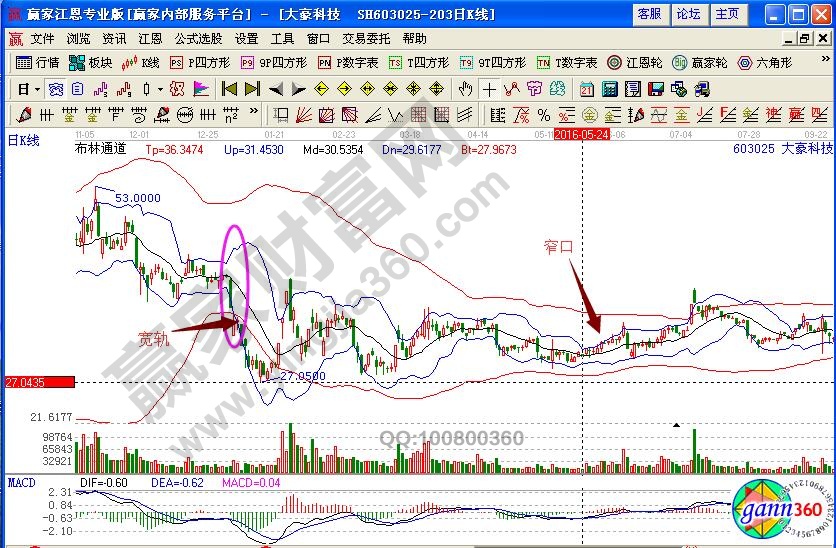Click the 论坛 forum button
This screenshot has width=836, height=548.
click(688, 14)
